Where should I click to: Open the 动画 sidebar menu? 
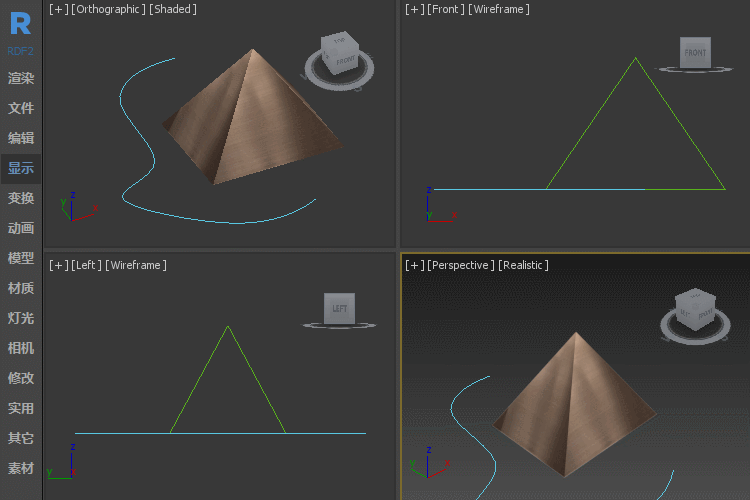[x=21, y=228]
